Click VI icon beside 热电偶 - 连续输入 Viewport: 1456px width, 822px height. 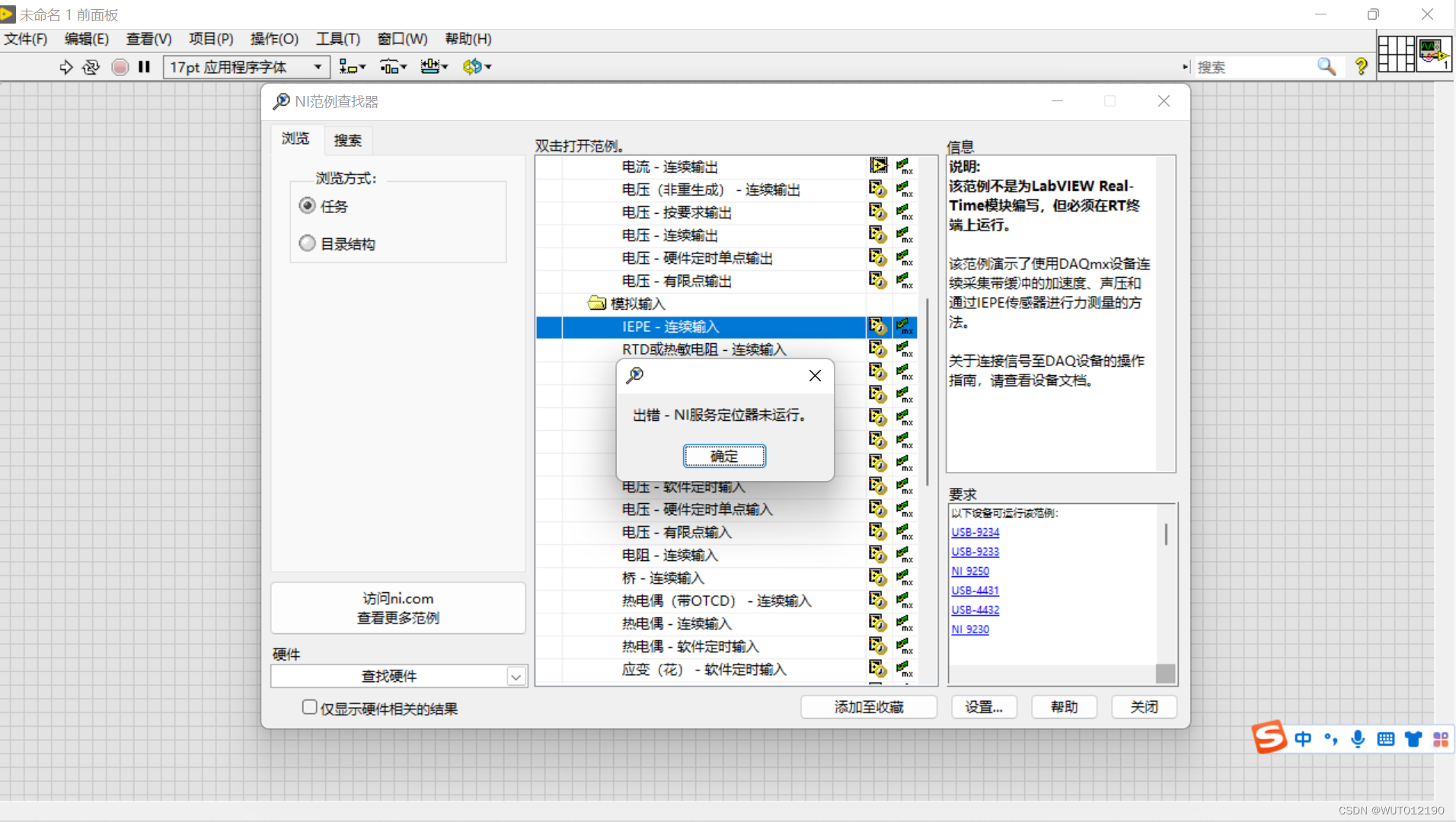tap(878, 623)
